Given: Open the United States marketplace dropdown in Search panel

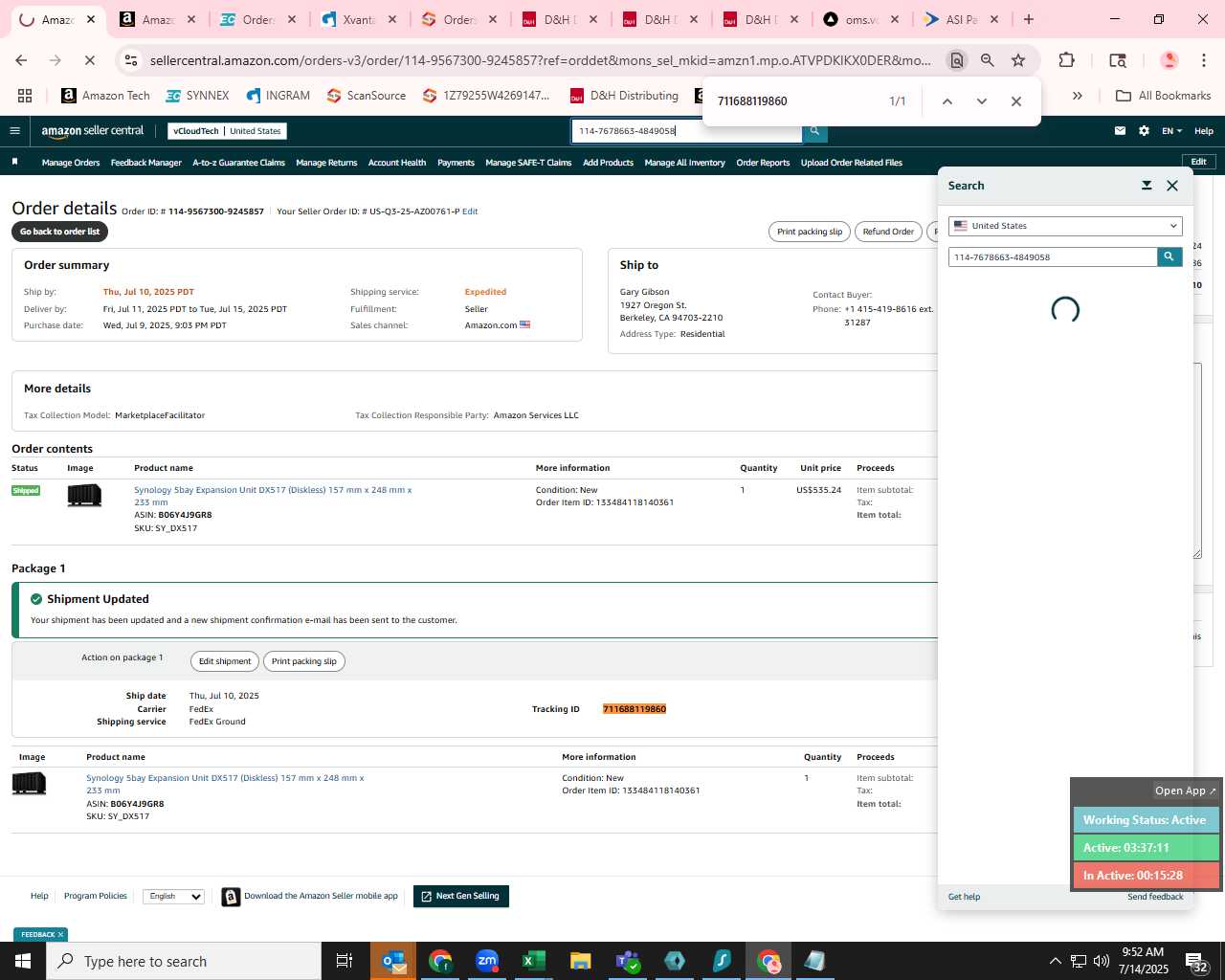Looking at the screenshot, I should [x=1065, y=226].
